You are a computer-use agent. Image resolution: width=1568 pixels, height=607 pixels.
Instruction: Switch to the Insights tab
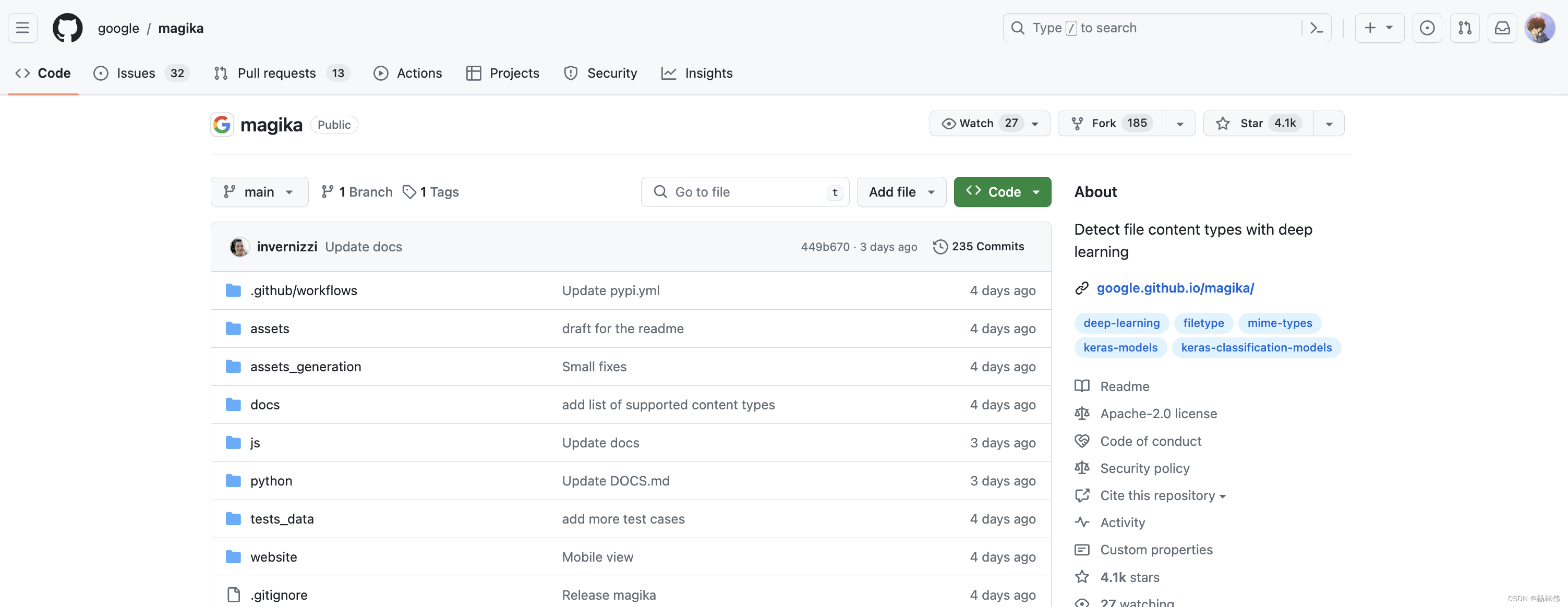pyautogui.click(x=697, y=73)
